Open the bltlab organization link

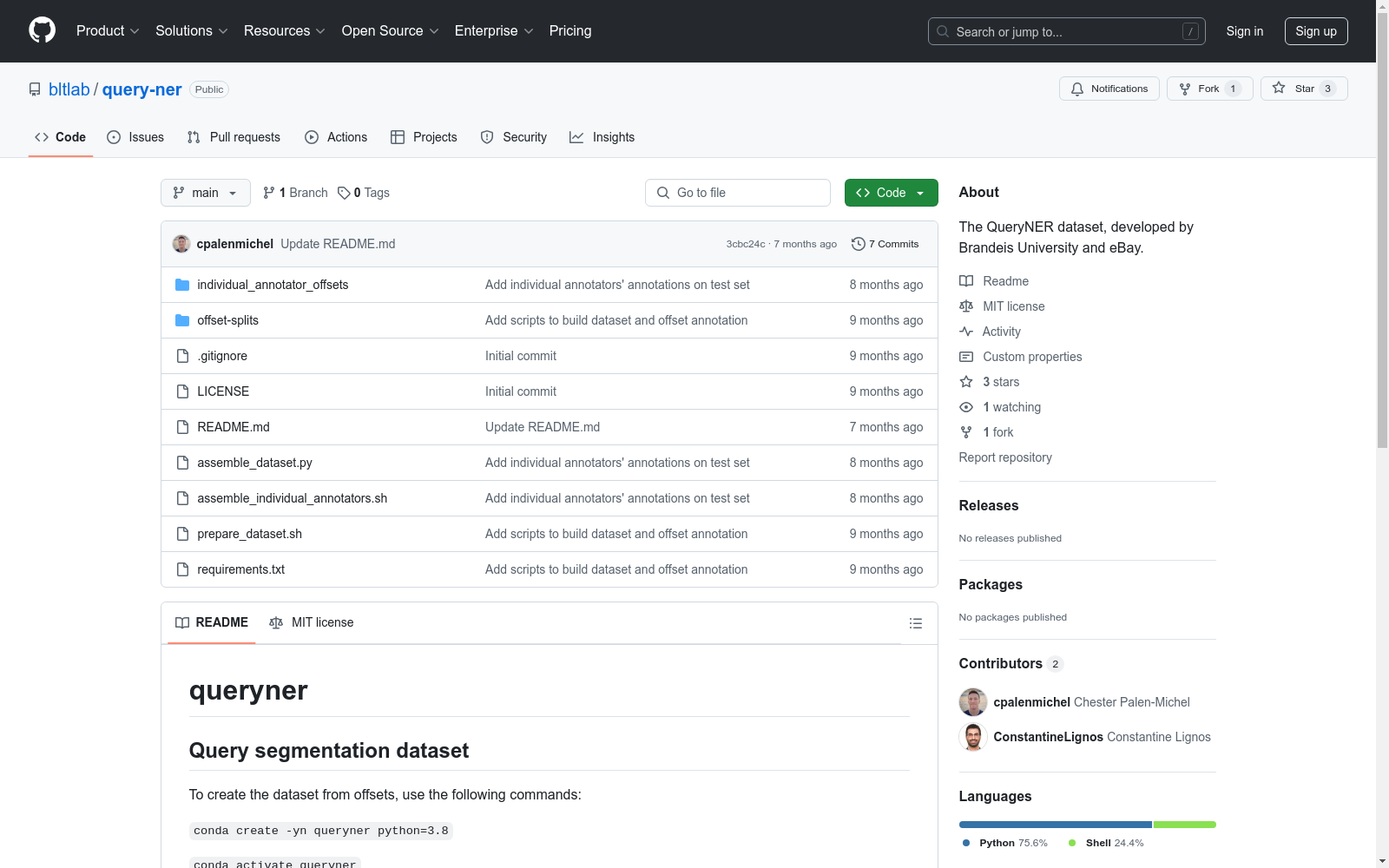click(x=69, y=89)
